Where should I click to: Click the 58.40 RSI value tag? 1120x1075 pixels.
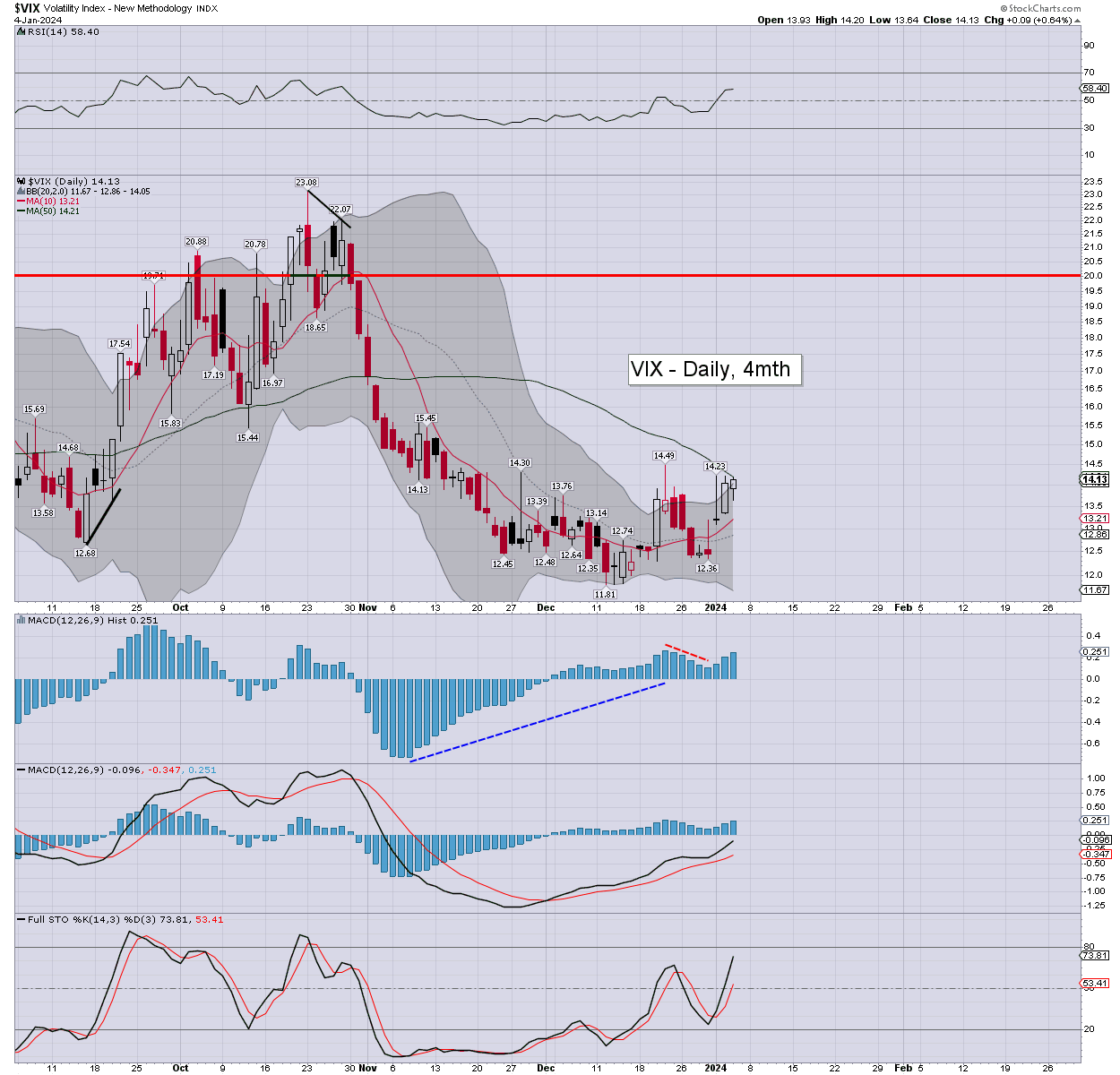click(x=1095, y=89)
